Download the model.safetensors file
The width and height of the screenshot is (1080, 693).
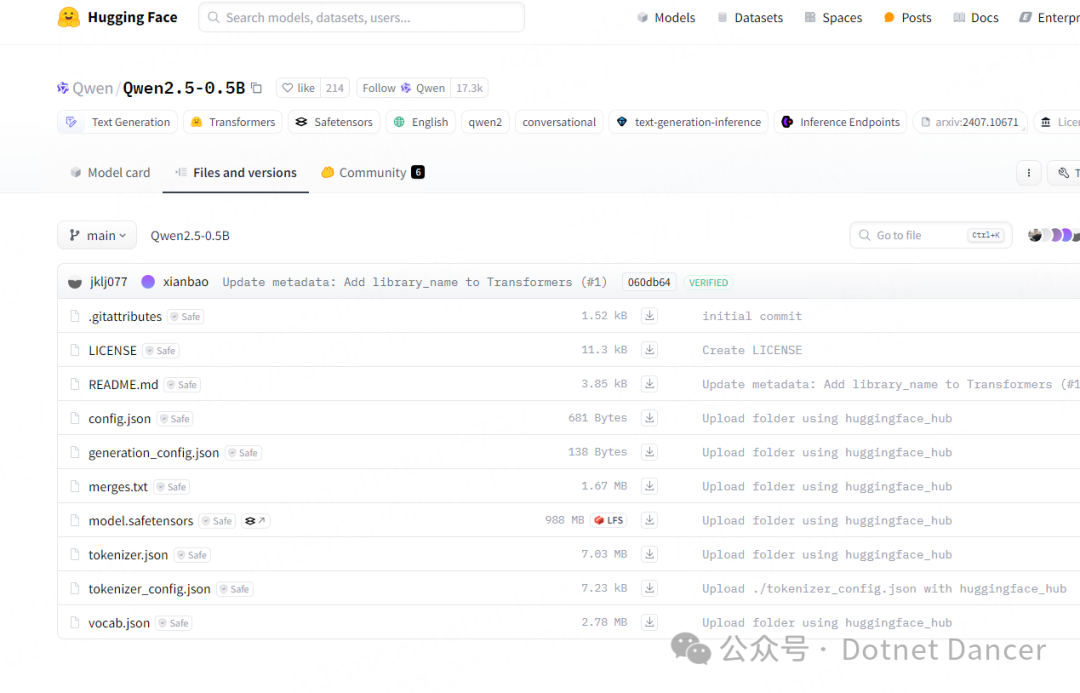point(649,521)
